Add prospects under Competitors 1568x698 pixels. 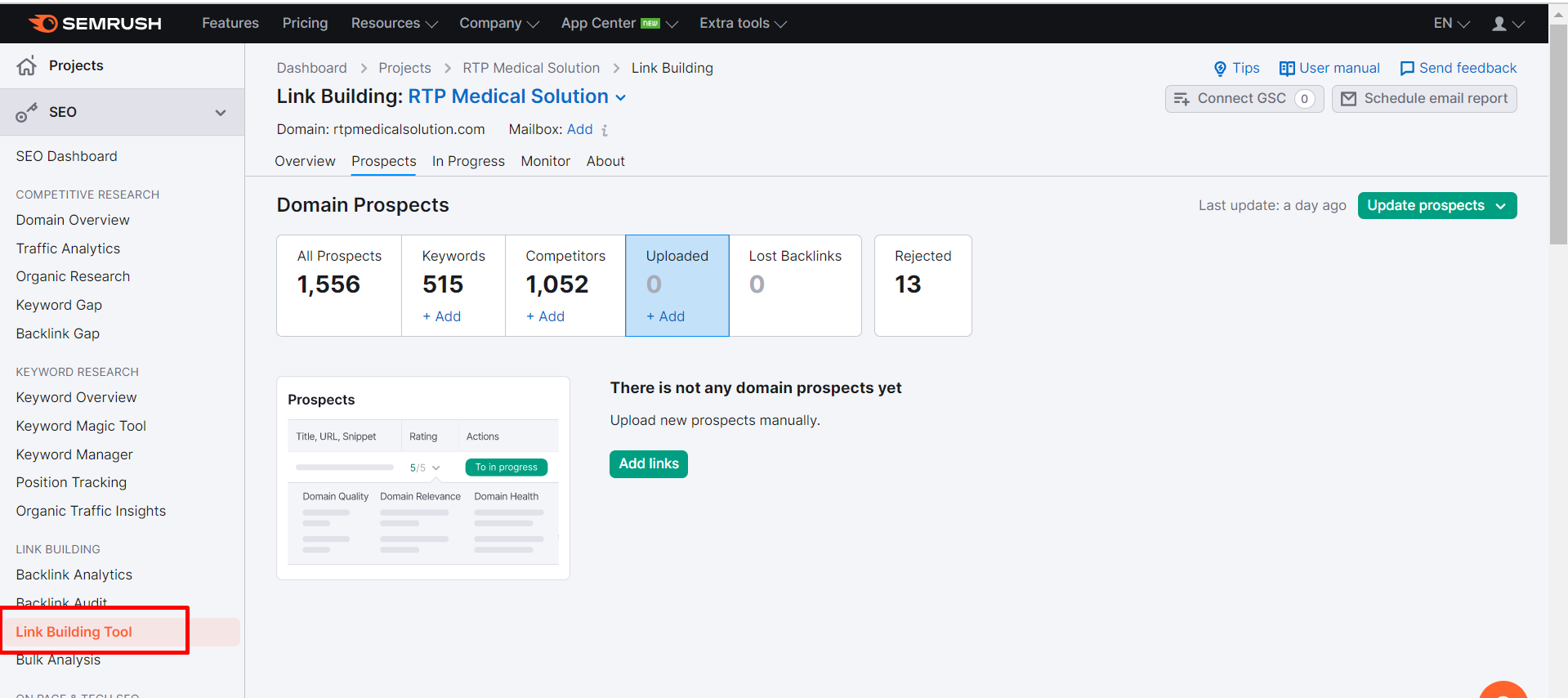pos(545,316)
